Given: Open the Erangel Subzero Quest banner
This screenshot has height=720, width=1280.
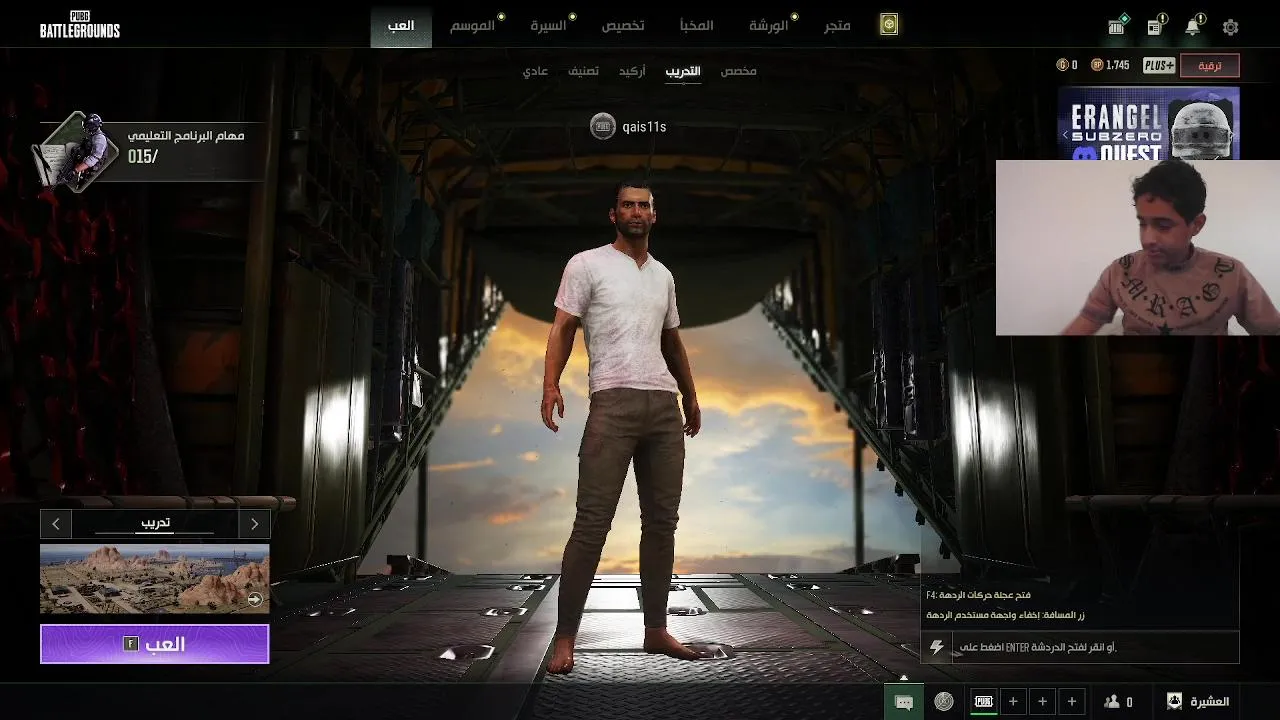Looking at the screenshot, I should [1149, 124].
